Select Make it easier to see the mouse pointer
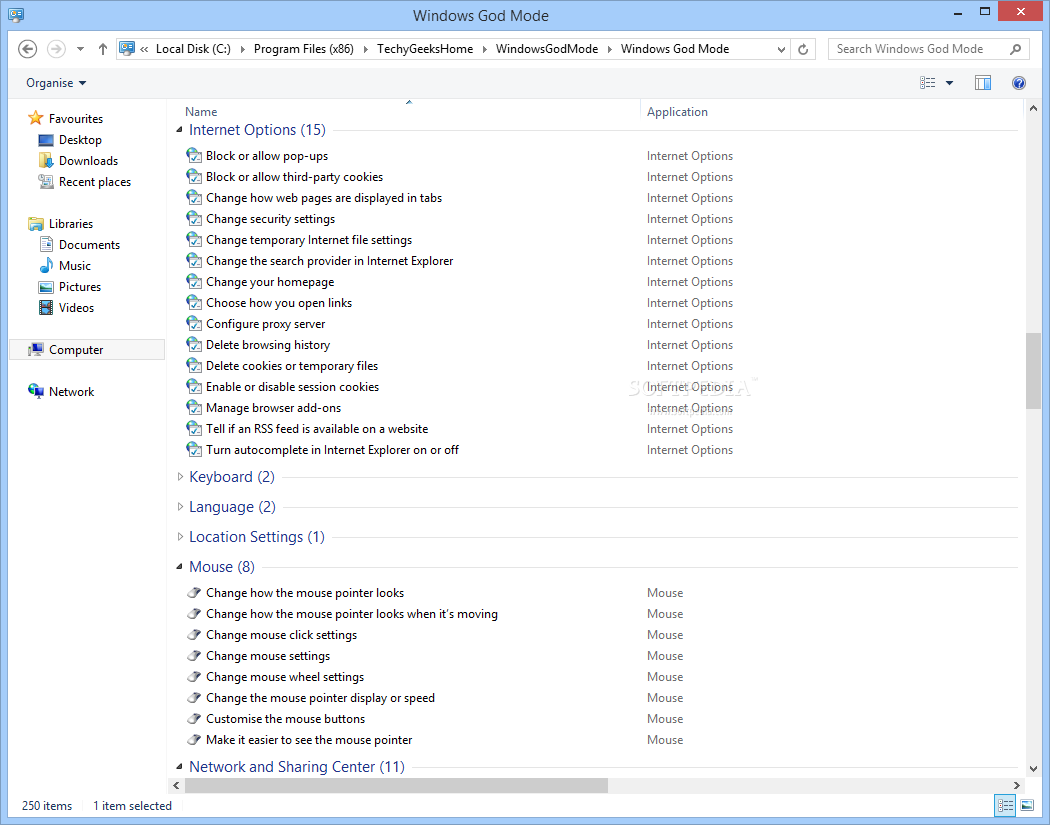The height and width of the screenshot is (825, 1050). tap(309, 740)
